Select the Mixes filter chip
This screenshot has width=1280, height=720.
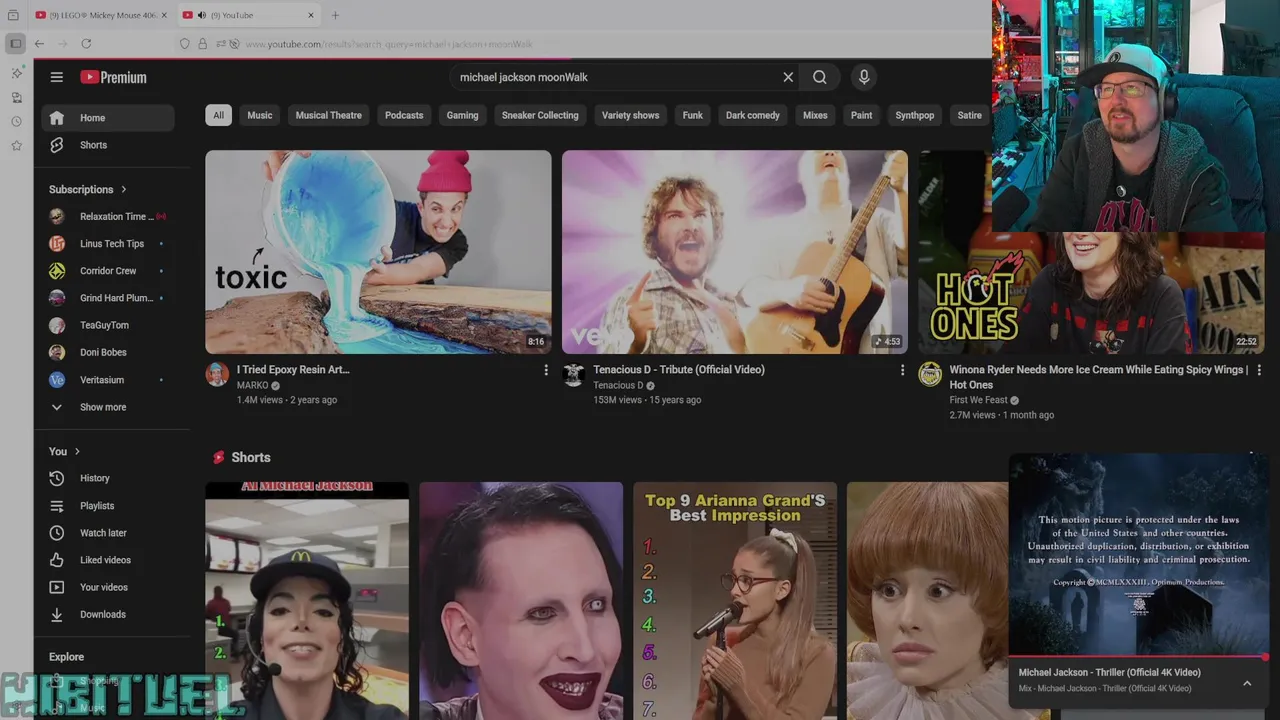(x=815, y=115)
